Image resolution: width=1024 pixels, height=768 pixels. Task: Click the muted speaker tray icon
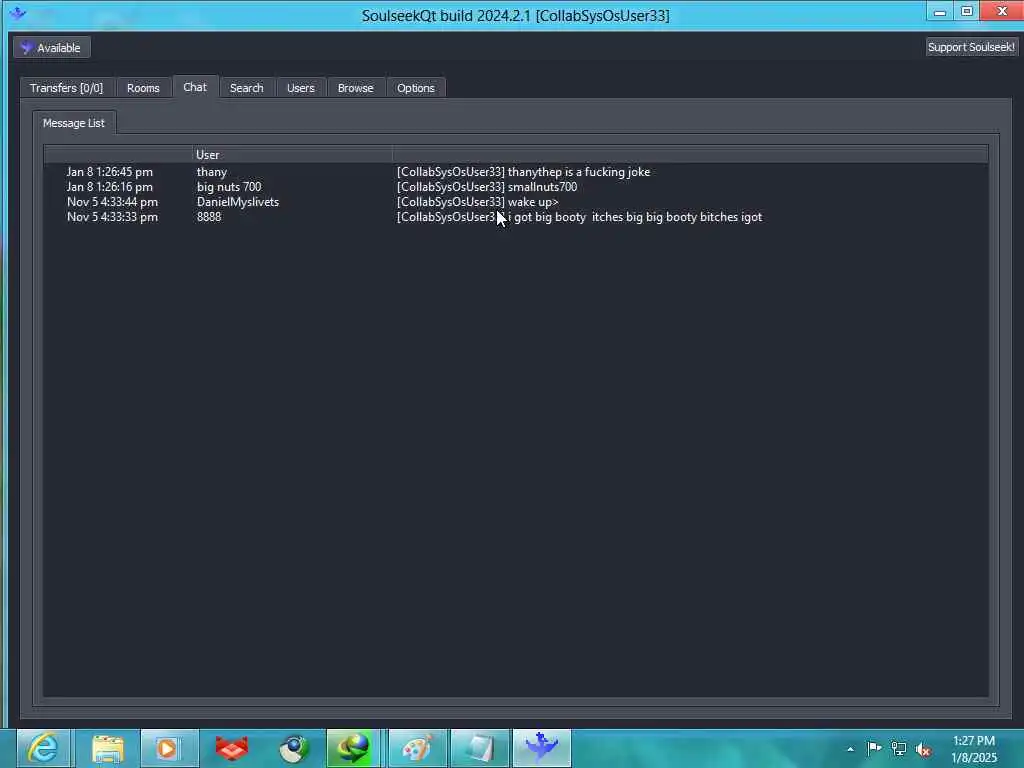(x=923, y=750)
